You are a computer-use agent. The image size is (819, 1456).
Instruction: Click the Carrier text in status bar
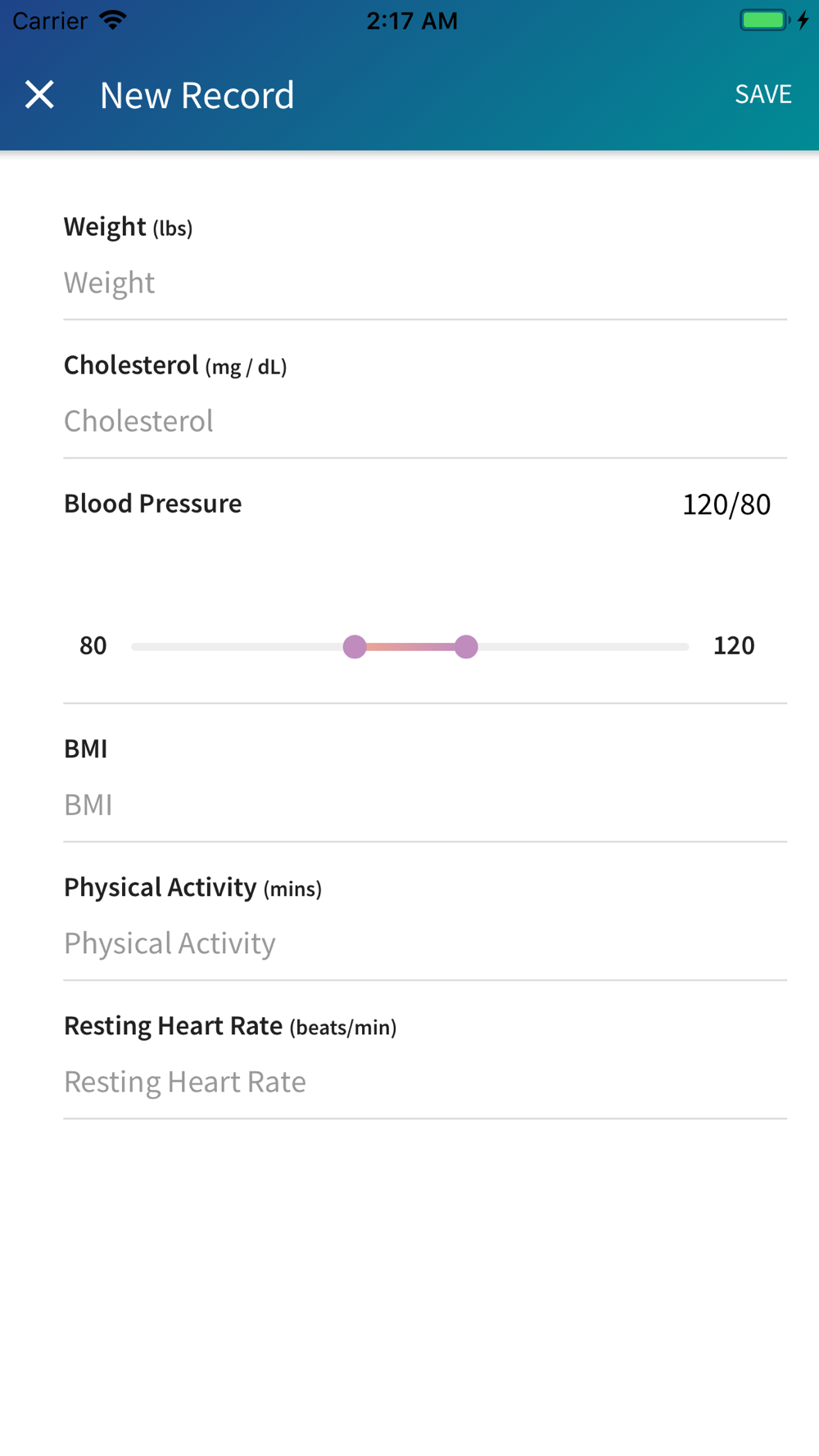(x=50, y=20)
